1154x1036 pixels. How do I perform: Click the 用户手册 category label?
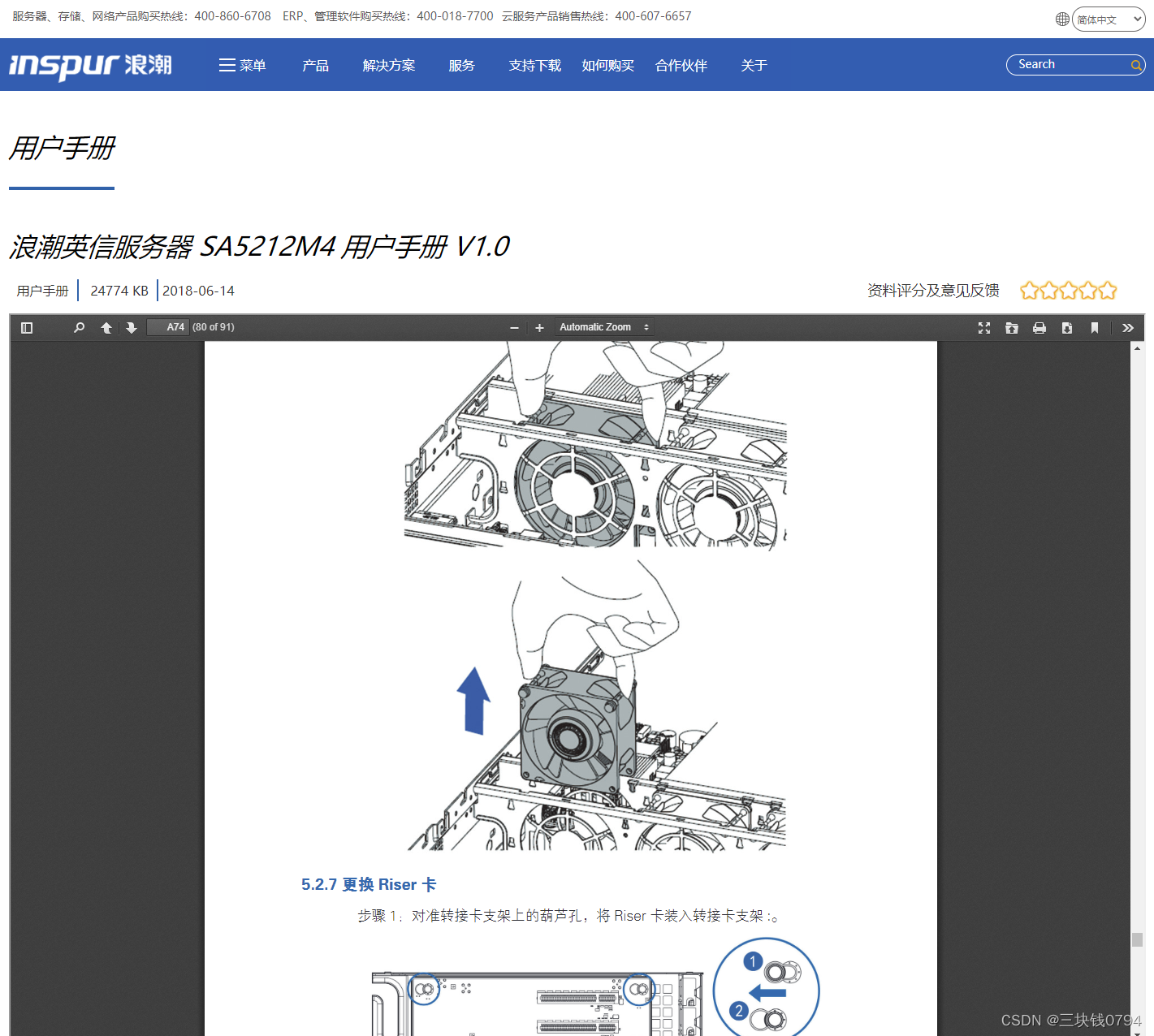(43, 291)
